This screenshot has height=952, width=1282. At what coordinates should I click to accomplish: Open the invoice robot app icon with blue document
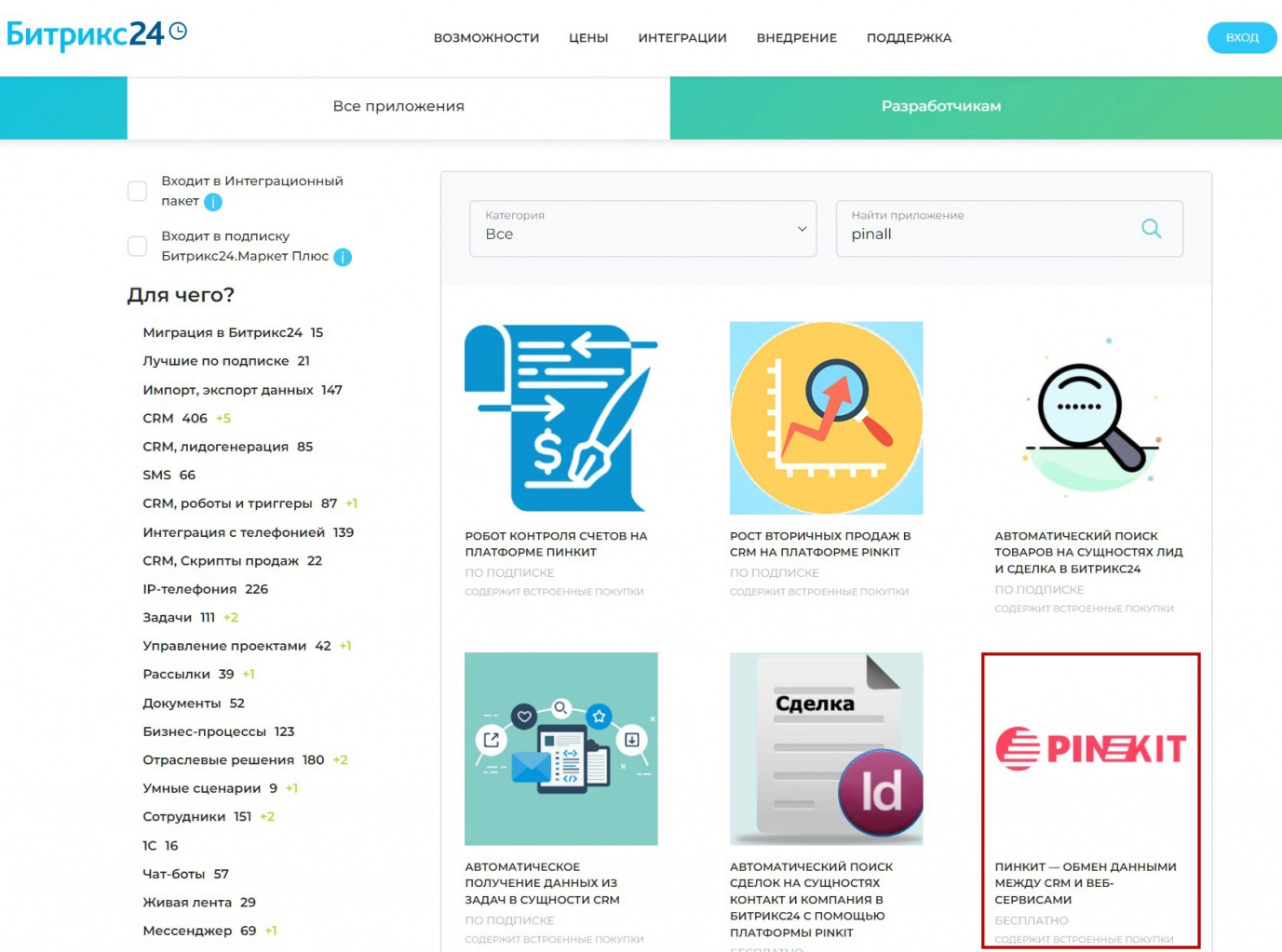[x=560, y=417]
